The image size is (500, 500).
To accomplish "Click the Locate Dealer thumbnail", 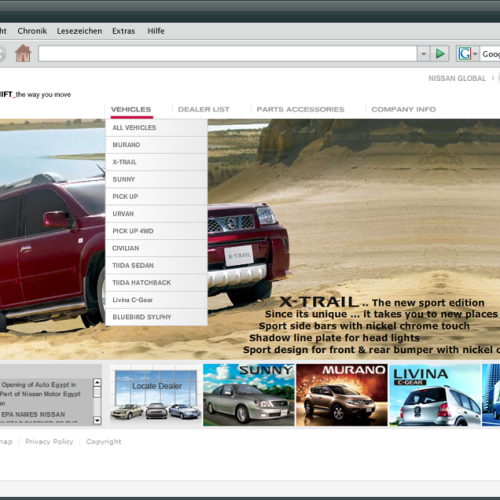I will [156, 395].
